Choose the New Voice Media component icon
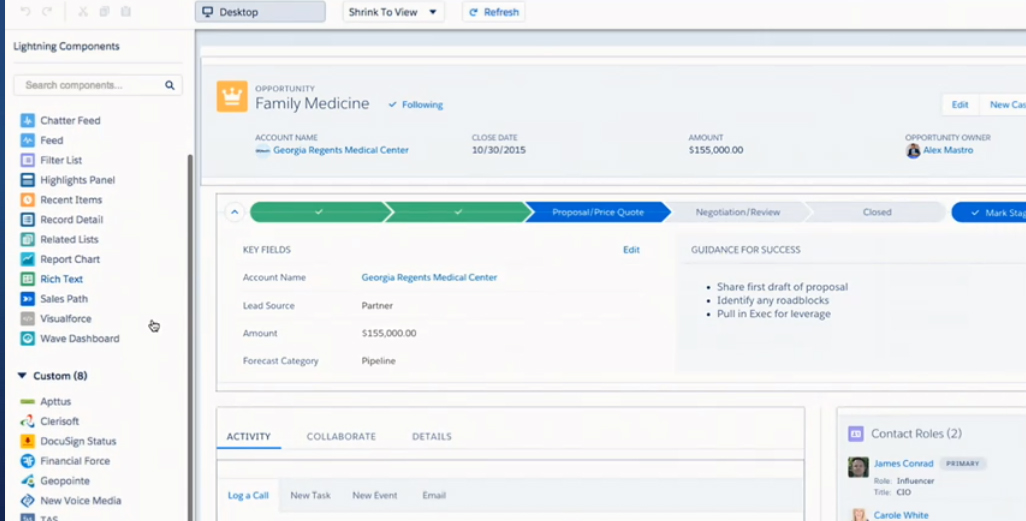This screenshot has width=1026, height=521. tap(27, 501)
